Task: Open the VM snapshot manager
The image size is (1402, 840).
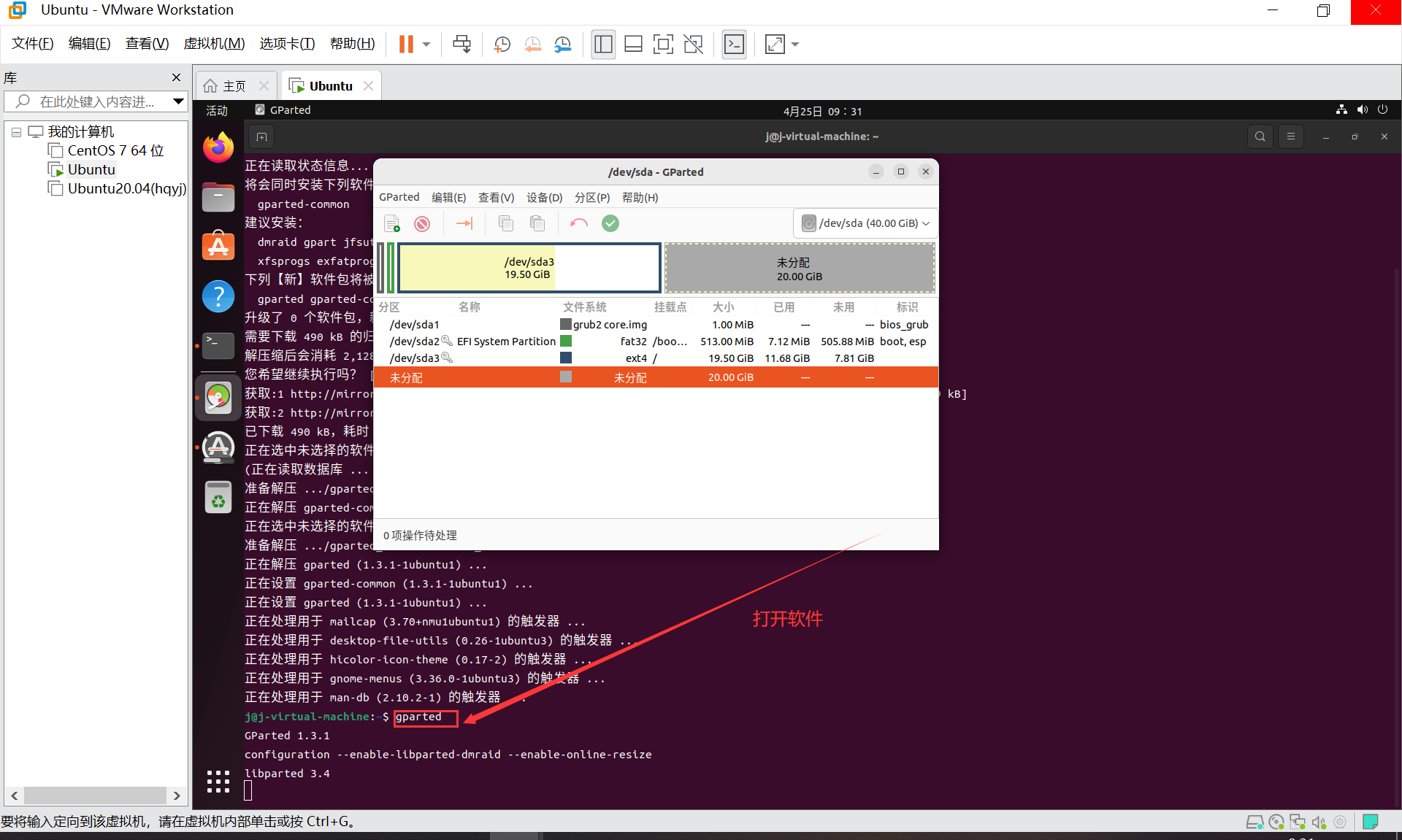Action: [563, 44]
